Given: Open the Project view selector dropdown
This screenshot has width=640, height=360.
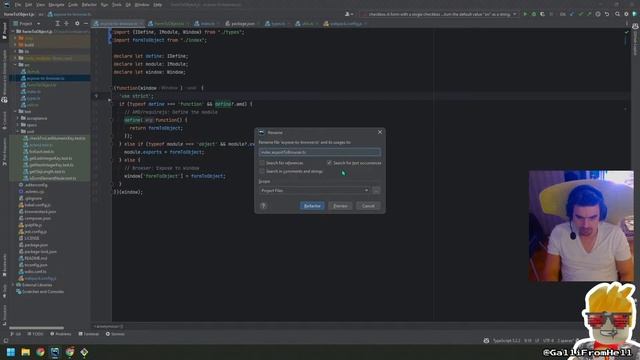Looking at the screenshot, I should point(27,24).
